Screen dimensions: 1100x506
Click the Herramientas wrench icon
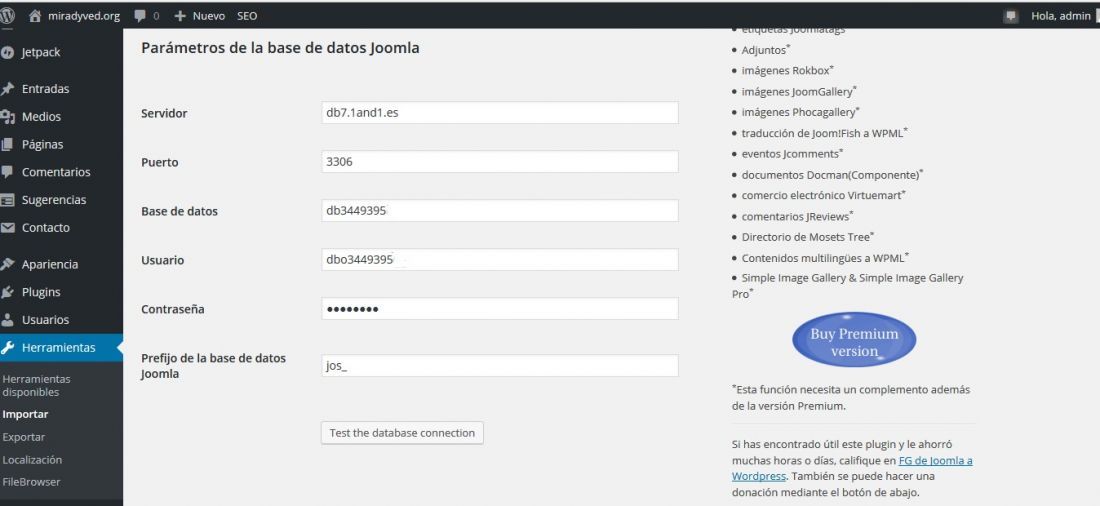click(x=8, y=347)
